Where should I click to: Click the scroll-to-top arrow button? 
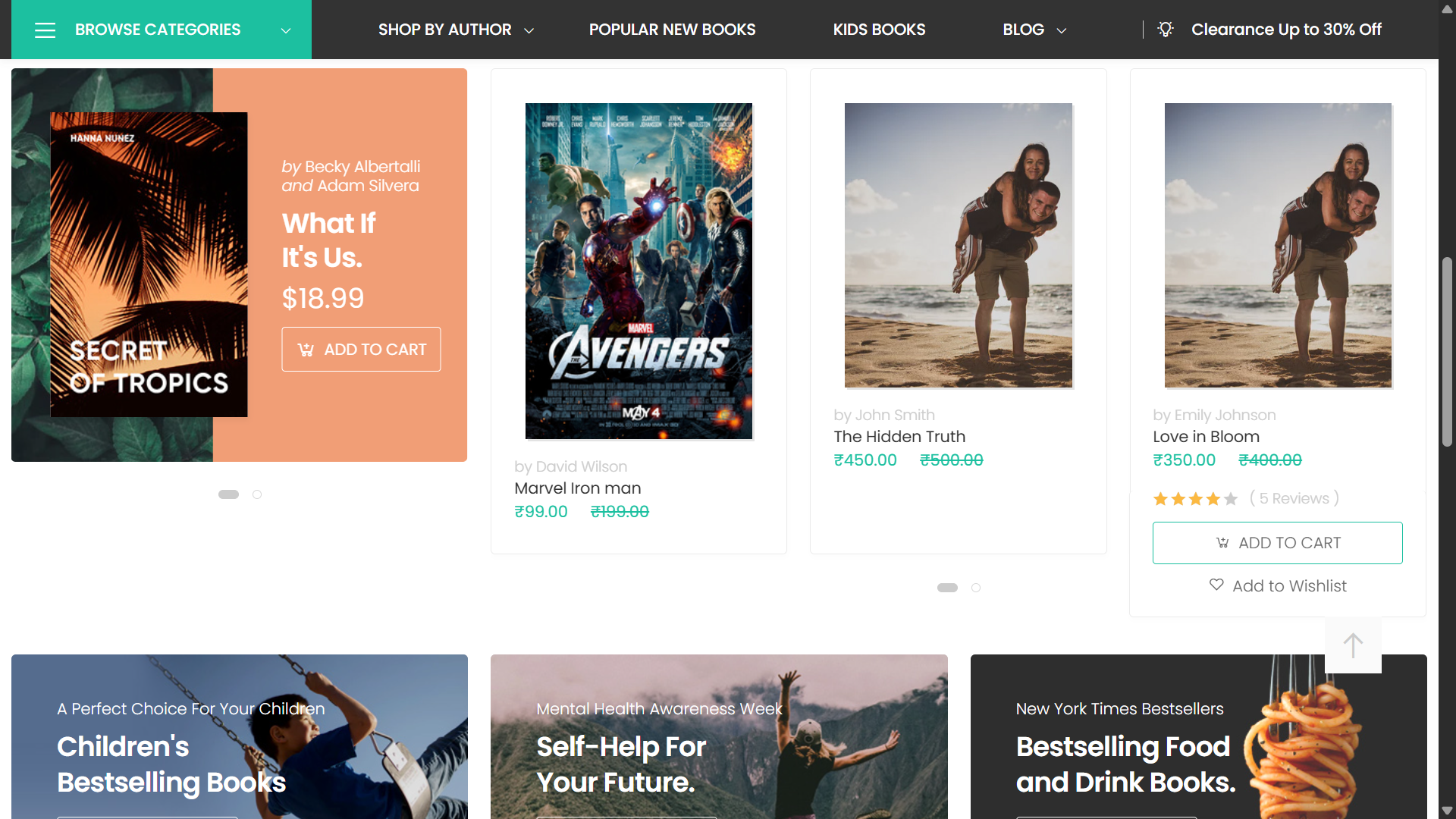pyautogui.click(x=1353, y=645)
